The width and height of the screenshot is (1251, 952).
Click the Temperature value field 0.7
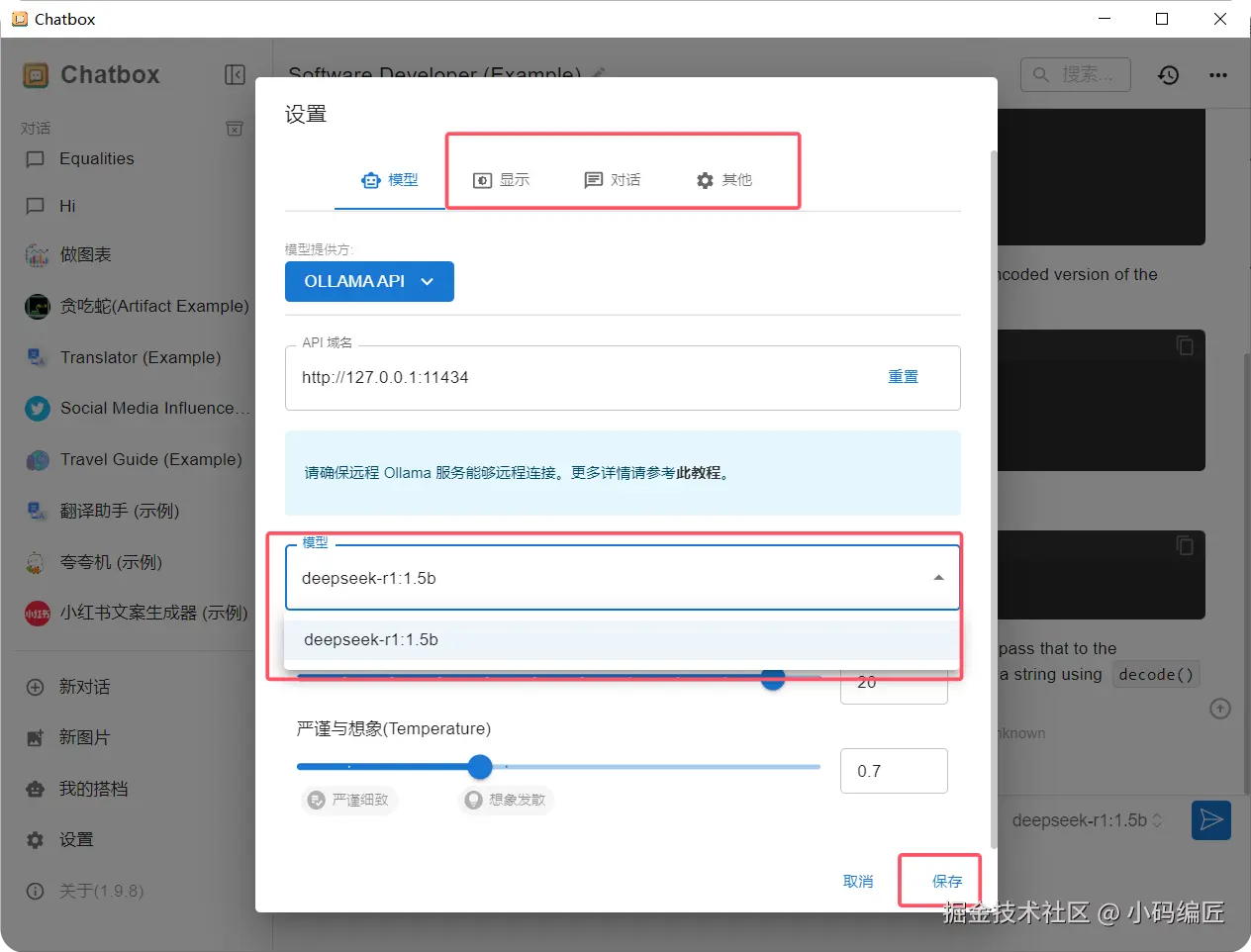pos(894,771)
